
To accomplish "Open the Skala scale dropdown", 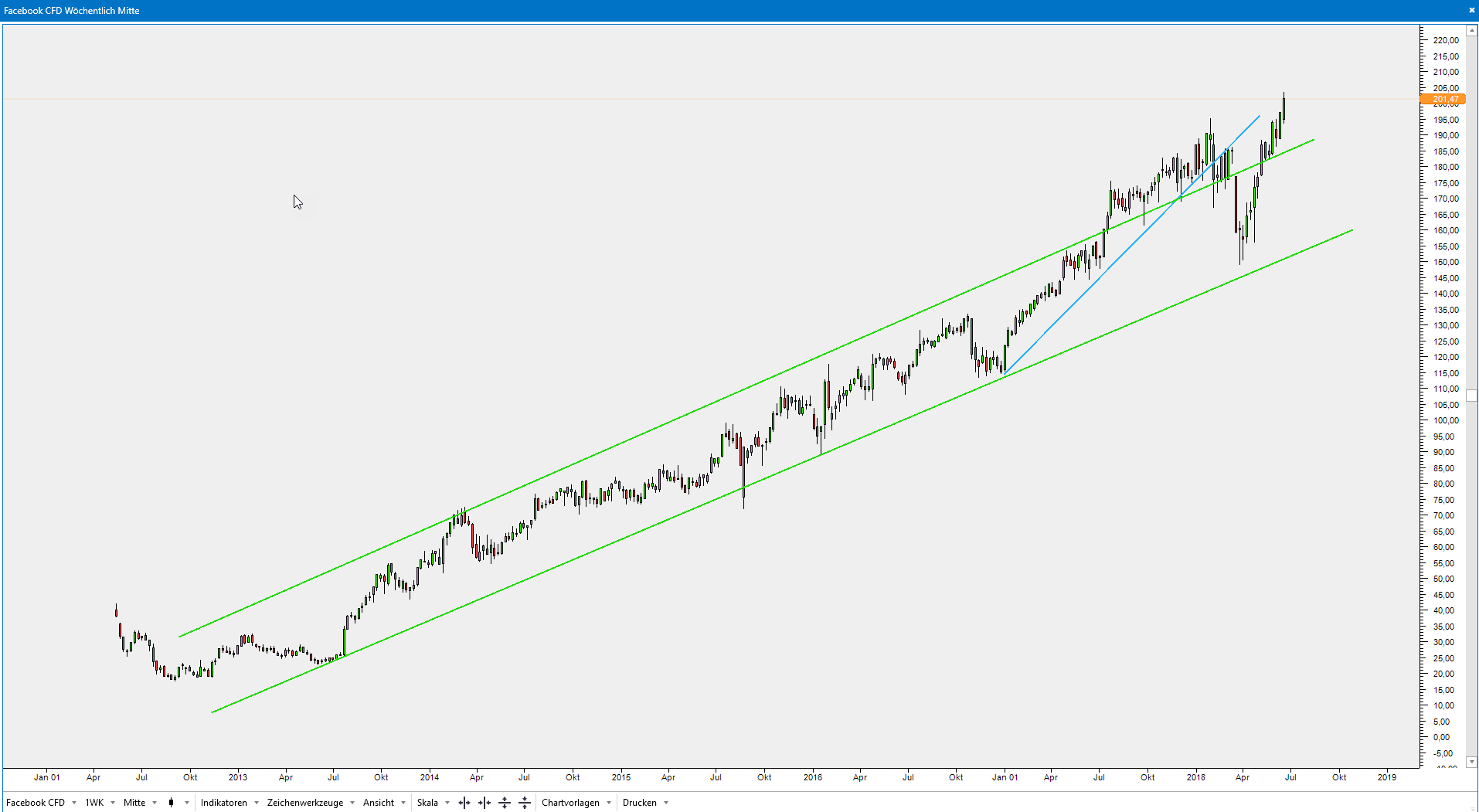I will (x=433, y=803).
